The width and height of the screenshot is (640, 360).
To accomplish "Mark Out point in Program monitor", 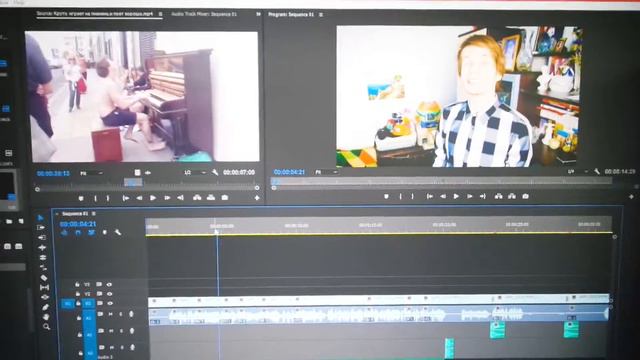I will pyautogui.click(x=413, y=196).
